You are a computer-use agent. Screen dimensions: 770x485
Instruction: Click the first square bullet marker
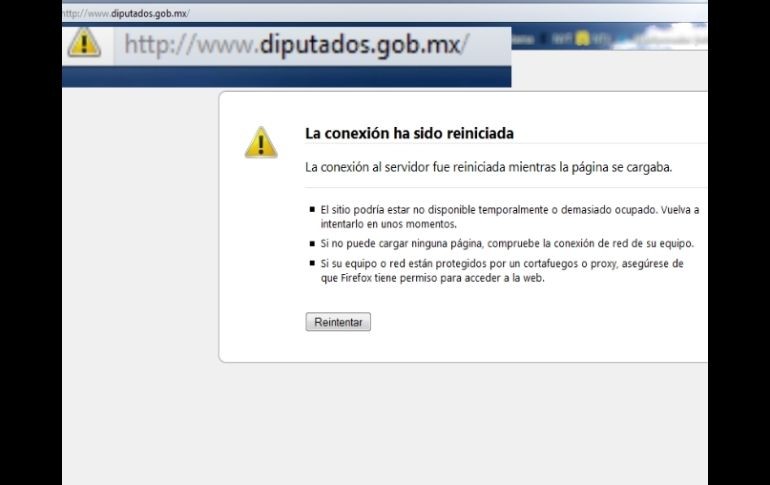311,210
